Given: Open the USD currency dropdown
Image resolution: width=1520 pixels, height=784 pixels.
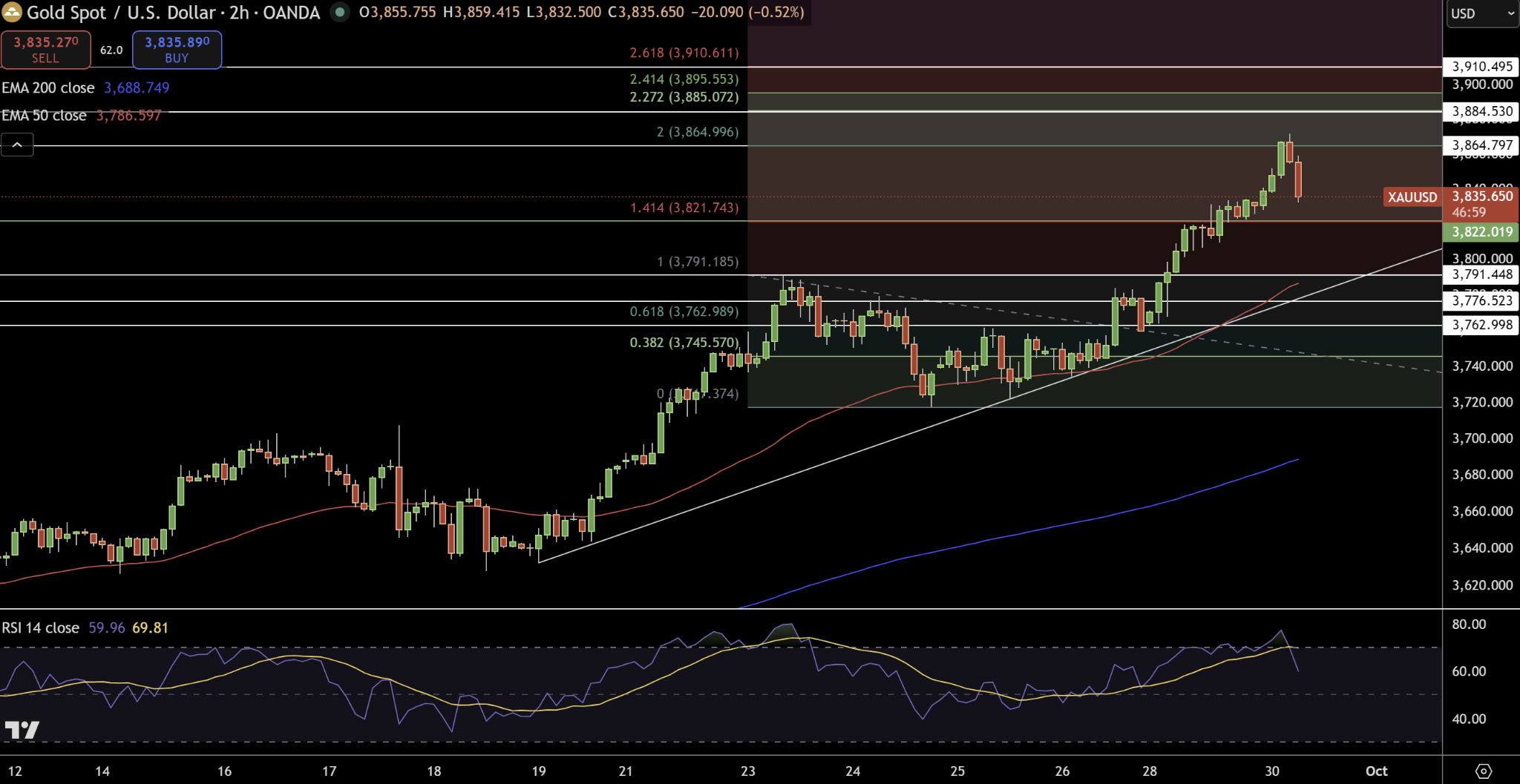Looking at the screenshot, I should pyautogui.click(x=1482, y=13).
